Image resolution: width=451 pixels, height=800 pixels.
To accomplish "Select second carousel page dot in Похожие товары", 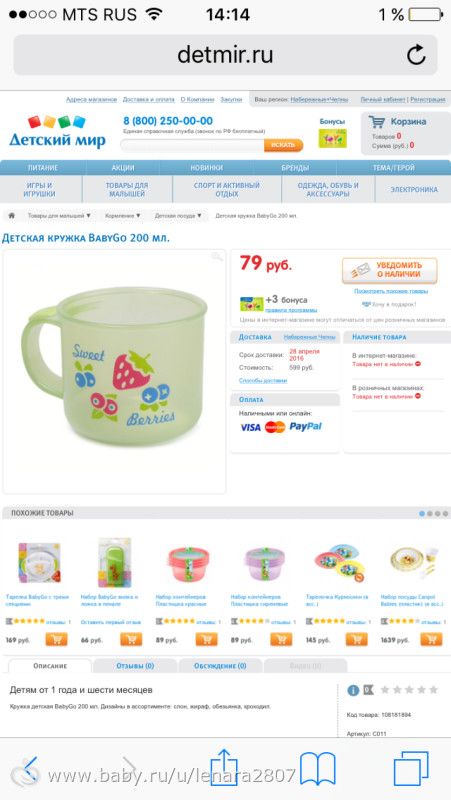I will pyautogui.click(x=430, y=514).
